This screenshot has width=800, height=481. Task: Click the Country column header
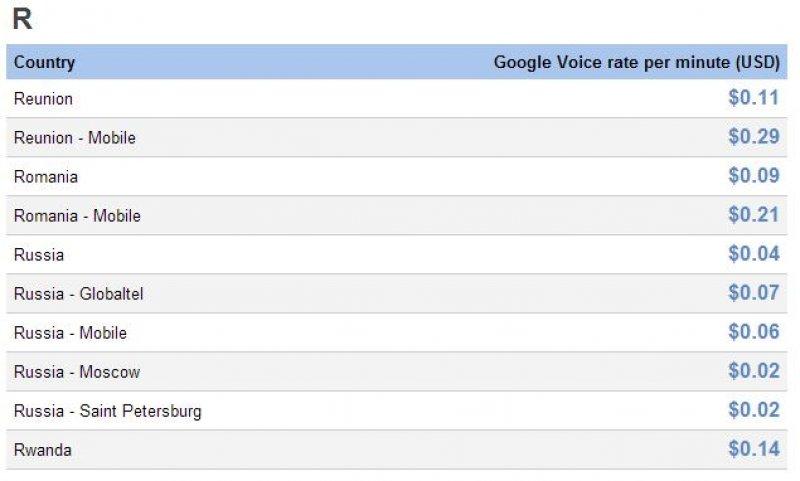pyautogui.click(x=44, y=62)
